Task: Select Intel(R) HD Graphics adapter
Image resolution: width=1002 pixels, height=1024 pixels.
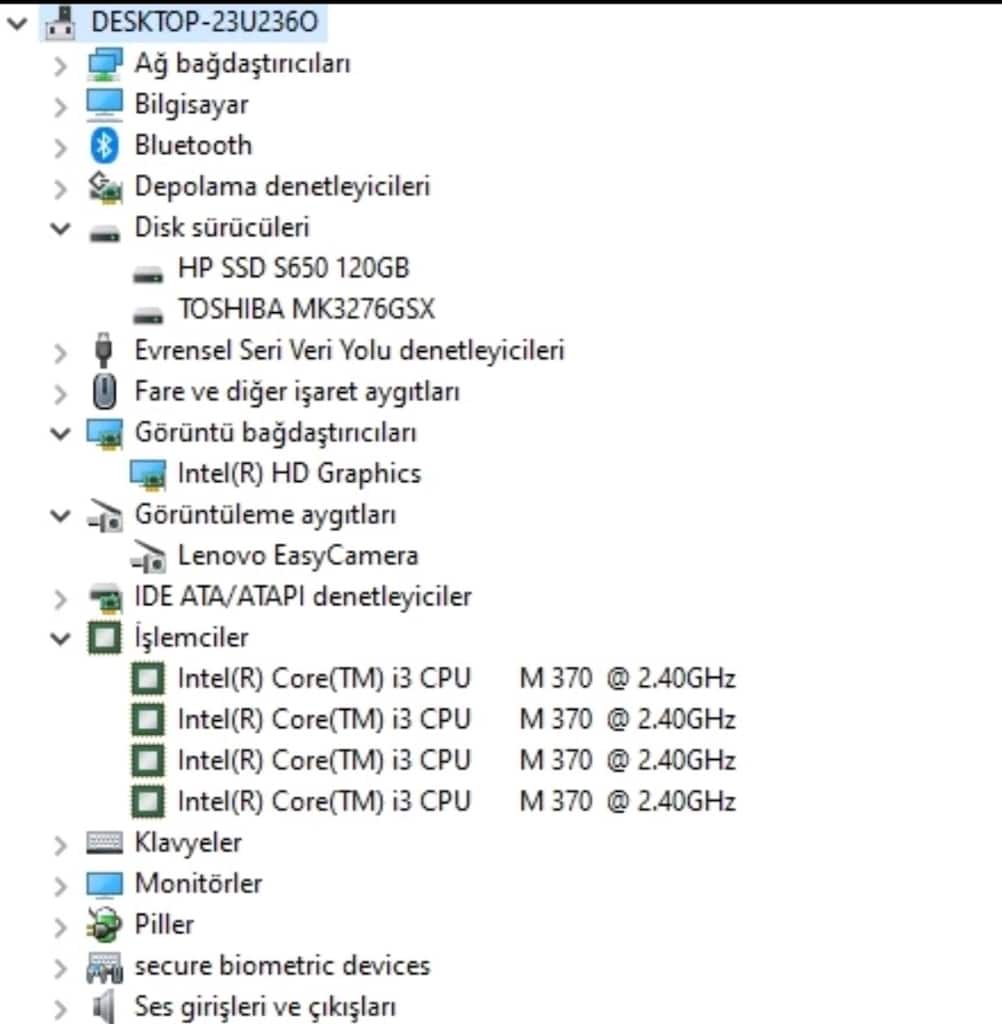Action: (x=299, y=474)
